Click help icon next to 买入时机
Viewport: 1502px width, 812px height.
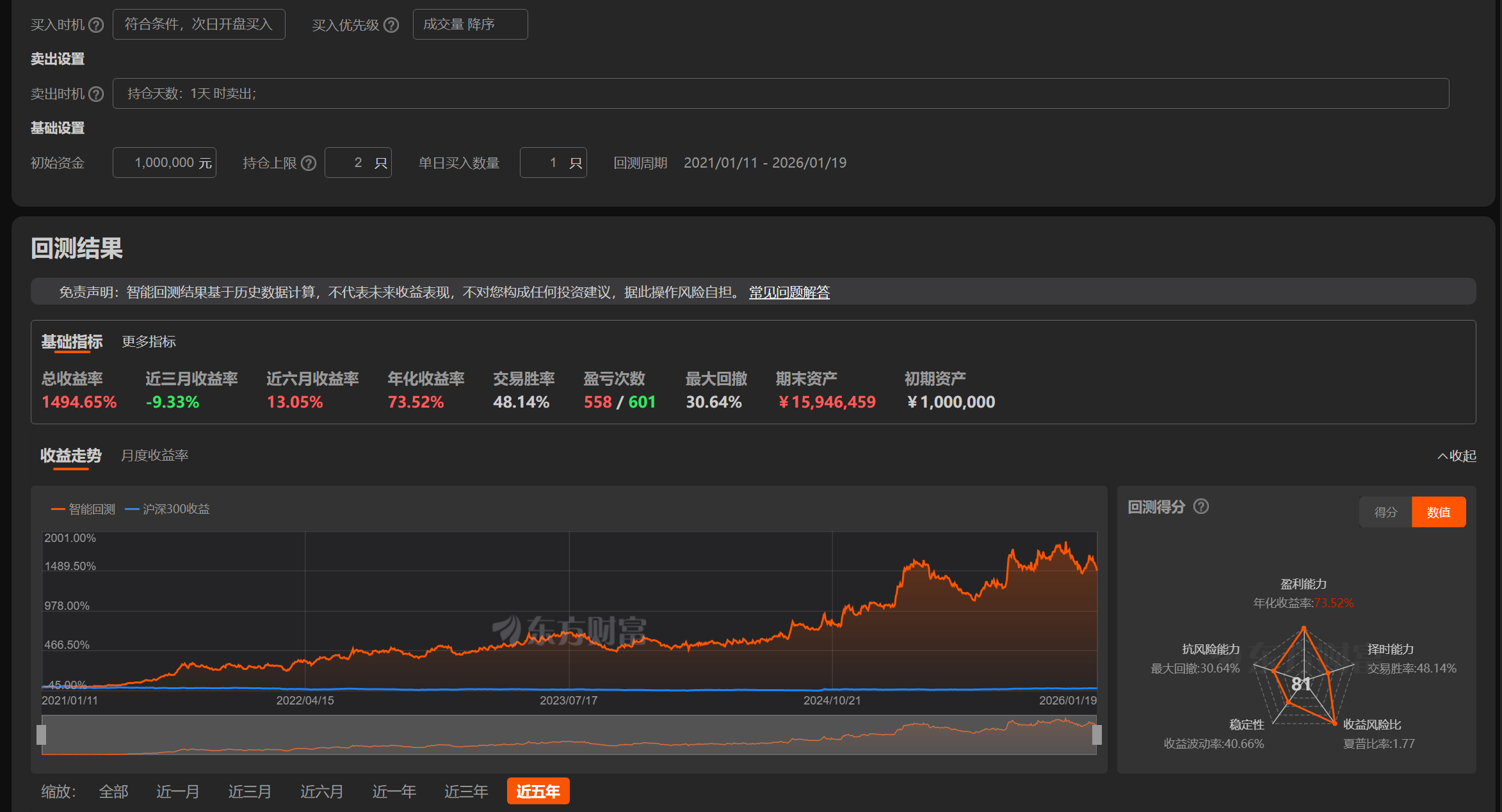click(x=96, y=25)
